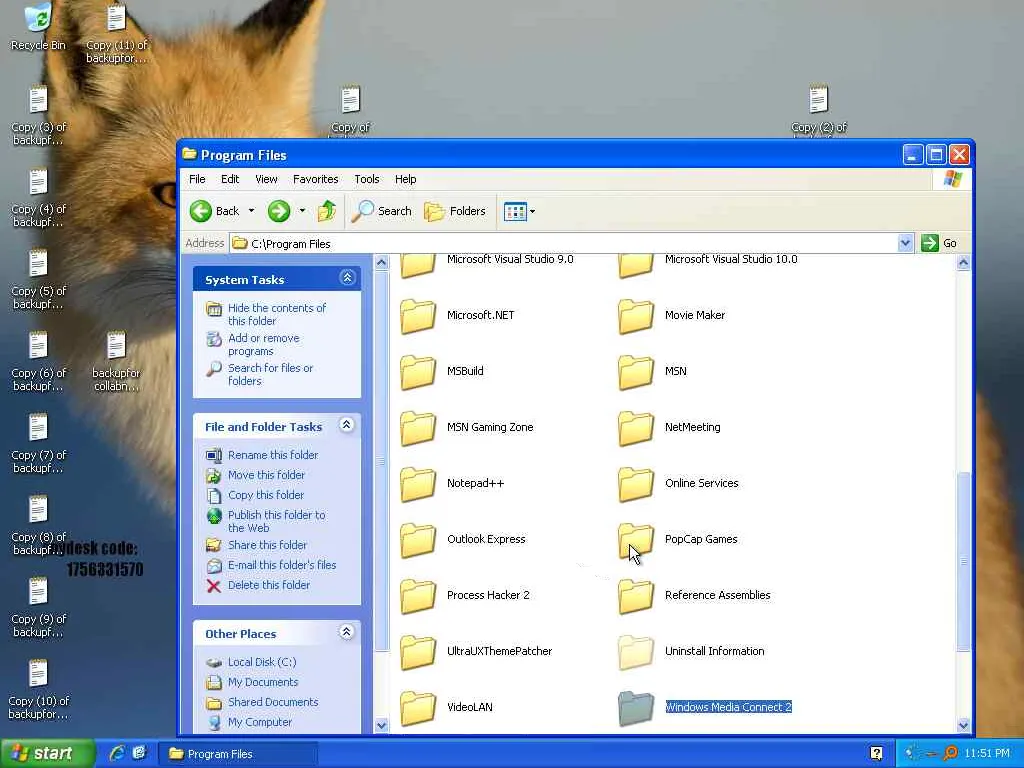Select the MSN folder icon

[635, 372]
